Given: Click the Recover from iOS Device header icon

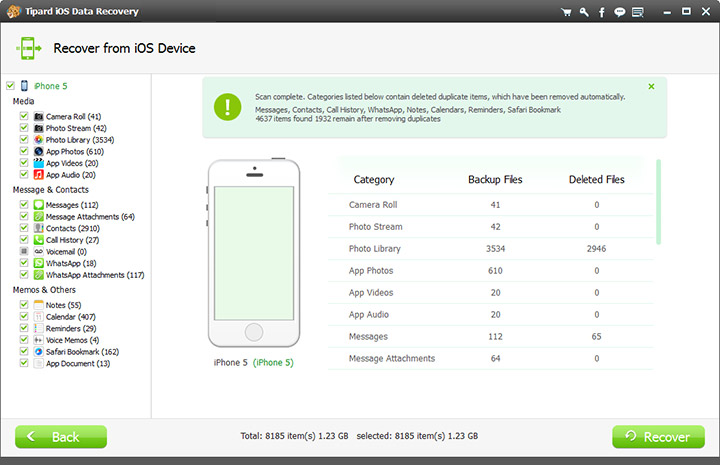Looking at the screenshot, I should (28, 48).
